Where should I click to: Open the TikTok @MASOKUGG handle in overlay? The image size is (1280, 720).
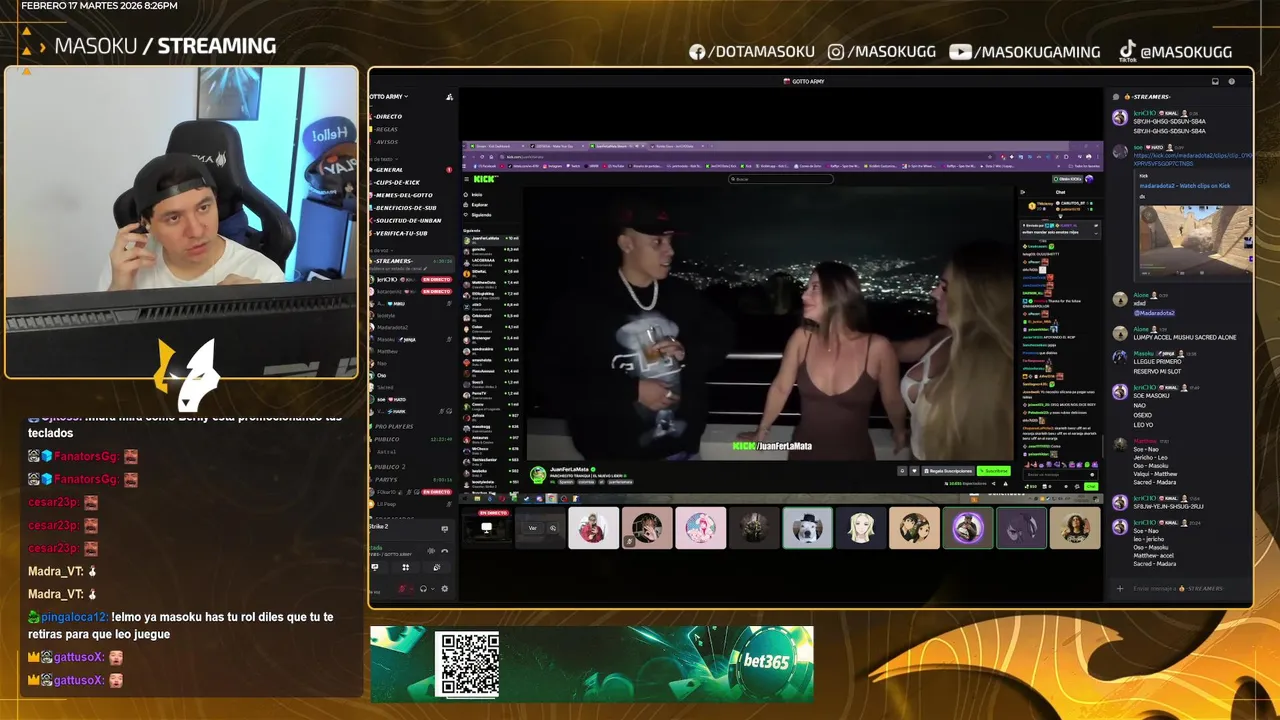click(x=1175, y=52)
